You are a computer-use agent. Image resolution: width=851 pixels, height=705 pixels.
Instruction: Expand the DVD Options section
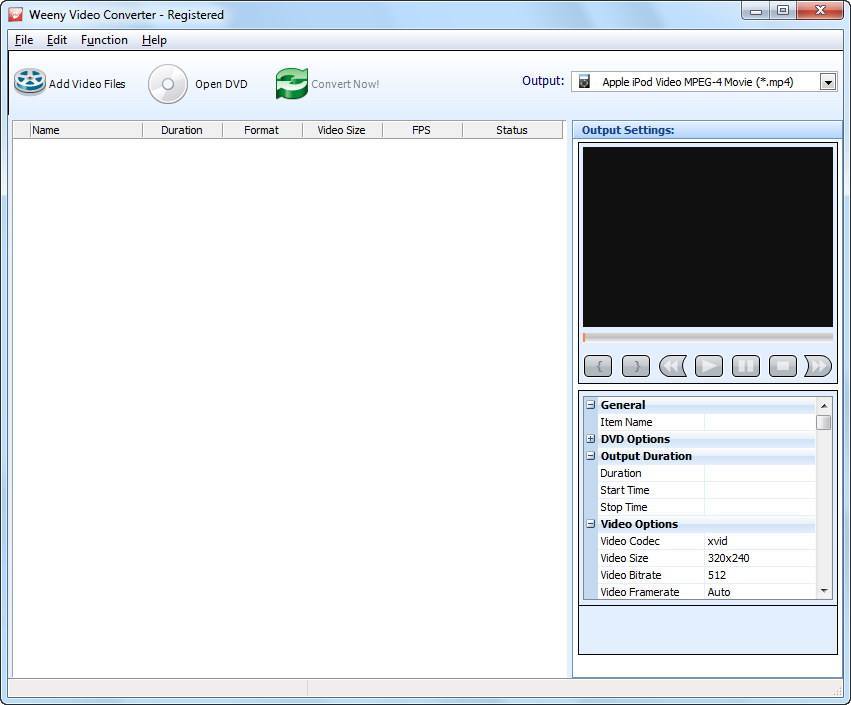click(x=591, y=439)
